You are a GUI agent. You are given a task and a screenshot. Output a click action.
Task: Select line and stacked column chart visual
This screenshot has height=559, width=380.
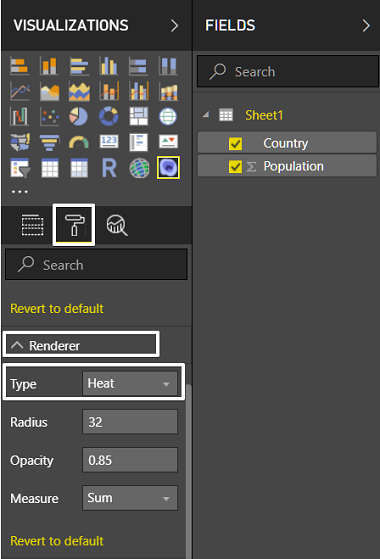click(x=109, y=91)
